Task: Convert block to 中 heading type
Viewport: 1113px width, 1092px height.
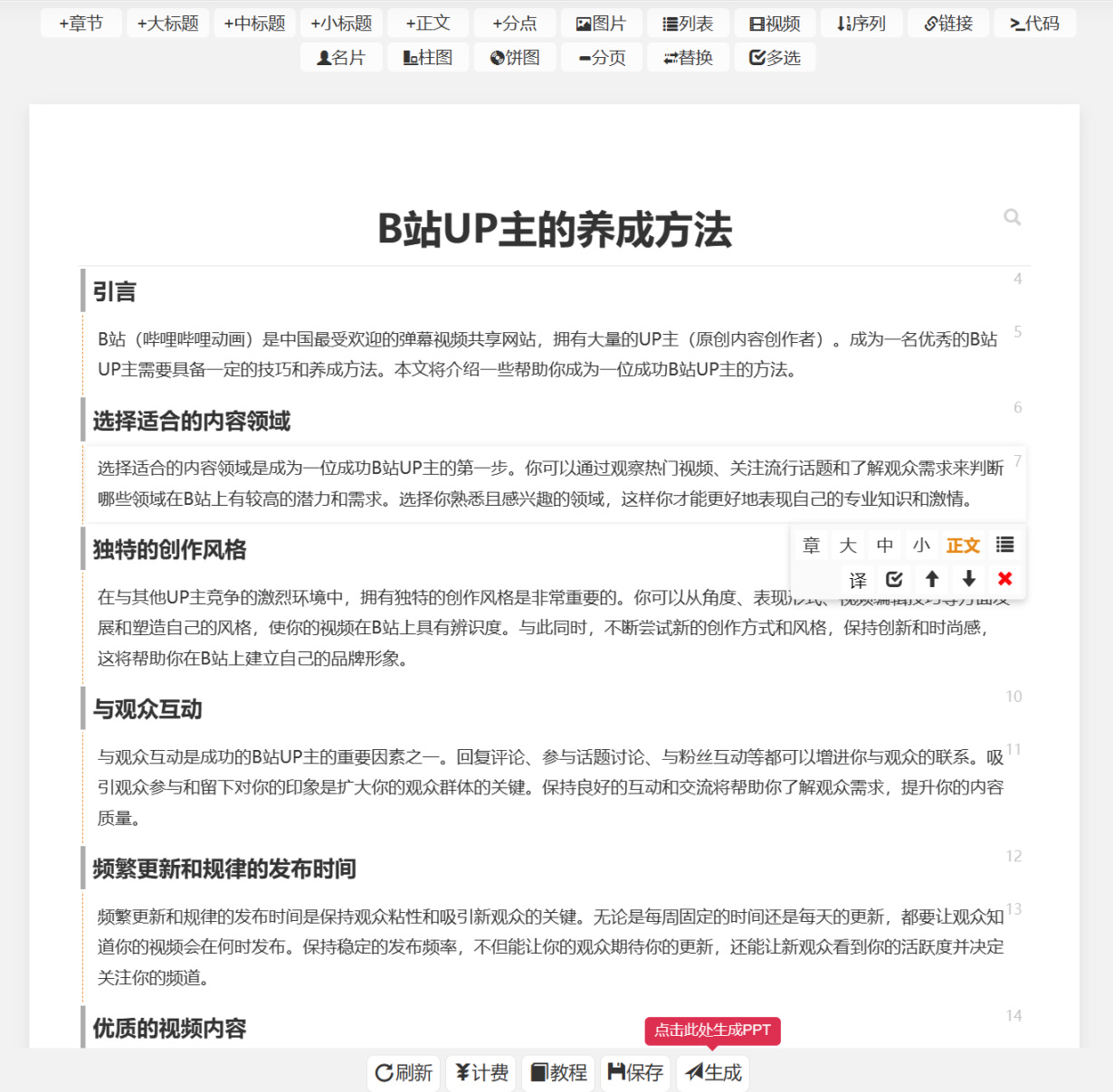Action: click(x=885, y=545)
